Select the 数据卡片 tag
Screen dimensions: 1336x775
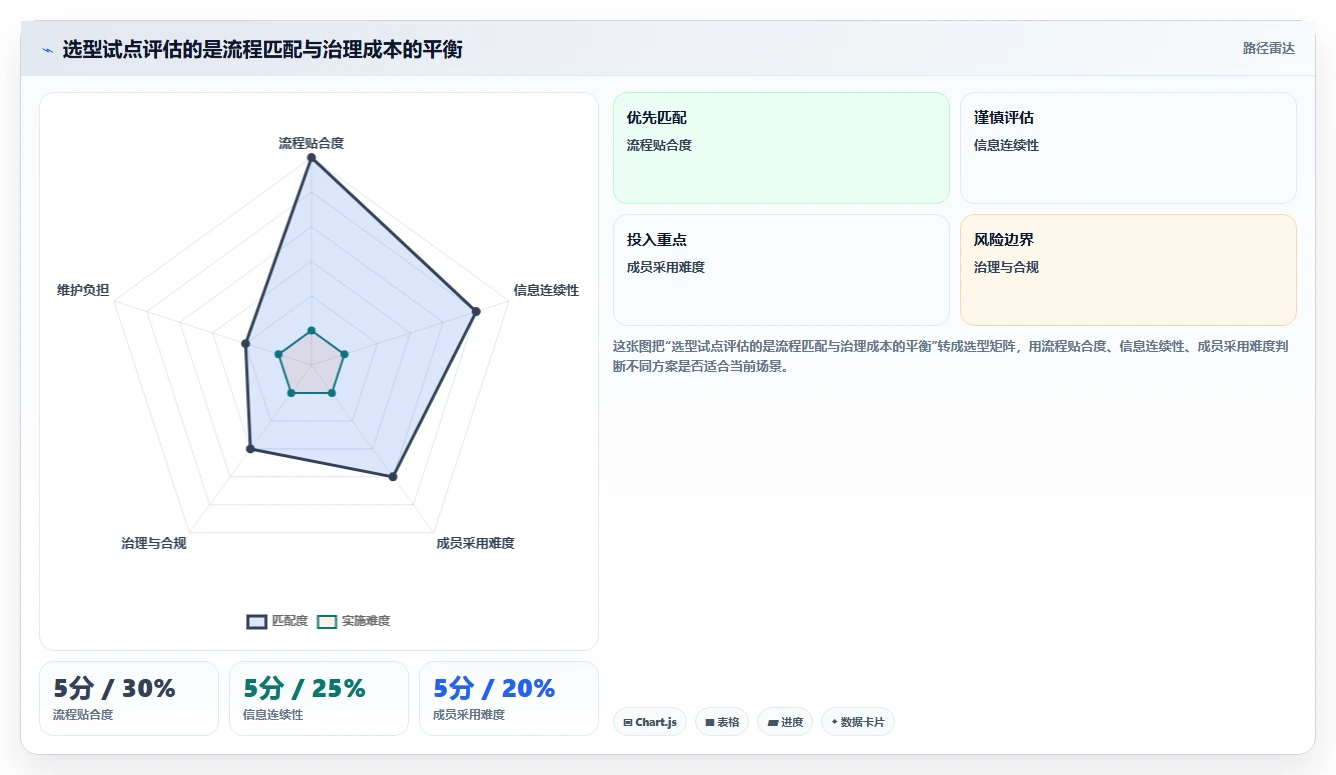click(x=858, y=722)
